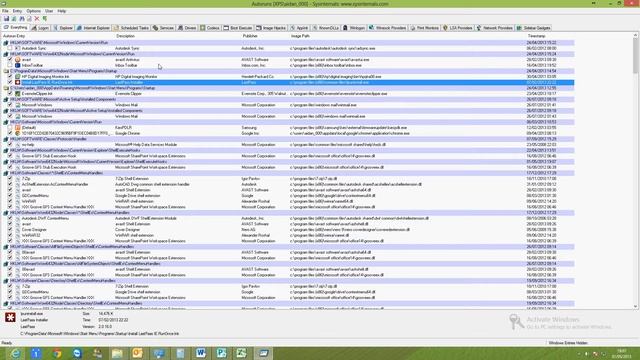640x360 pixels.
Task: Switch to the Winsock Providers tab
Action: pyautogui.click(x=387, y=28)
